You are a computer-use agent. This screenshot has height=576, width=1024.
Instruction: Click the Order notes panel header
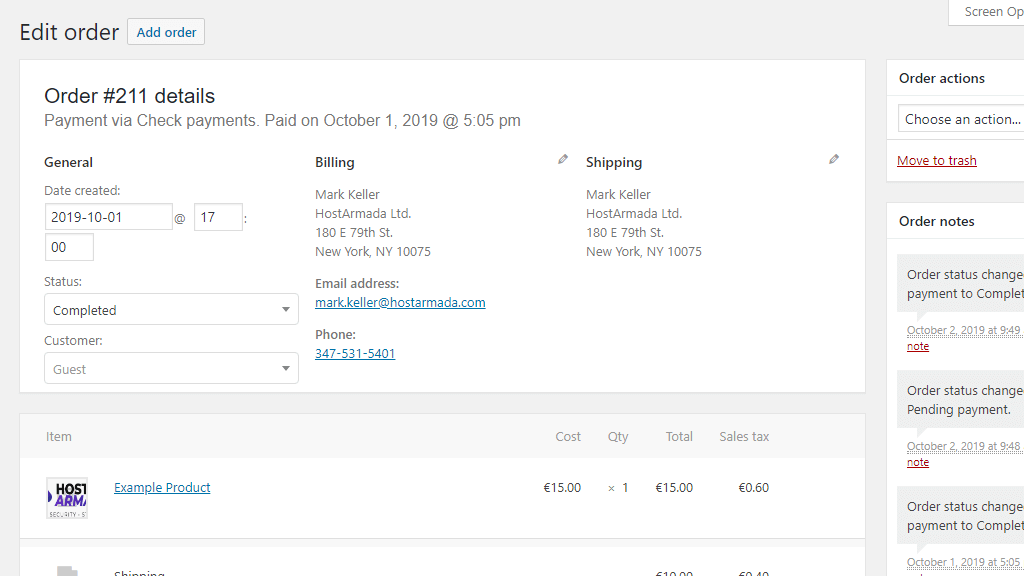[x=937, y=221]
